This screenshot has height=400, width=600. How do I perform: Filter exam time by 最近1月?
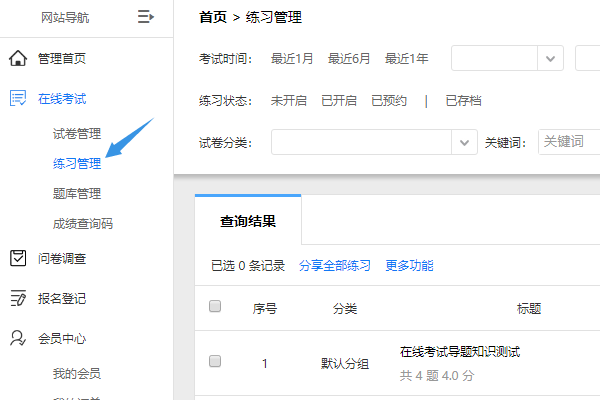pos(292,59)
